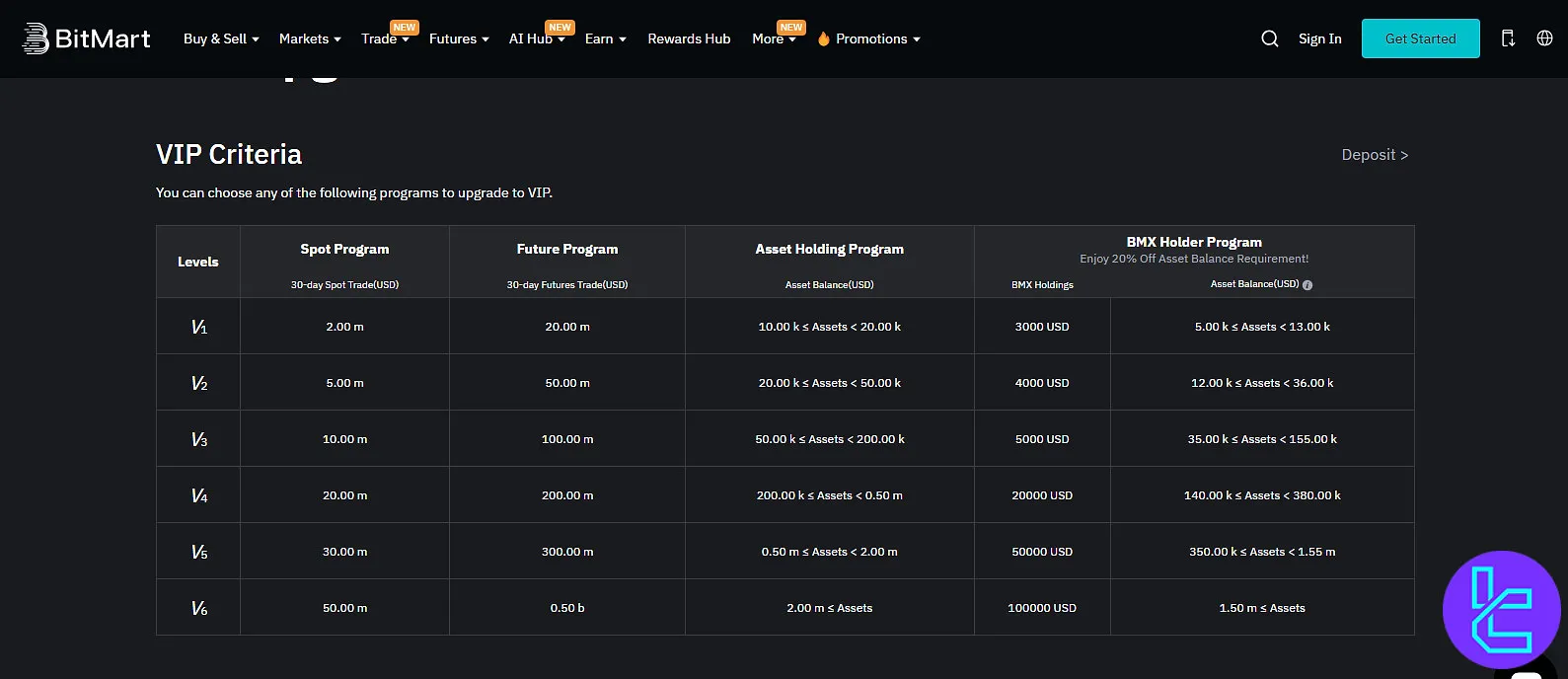Click info icon next to Asset Balance(USD)
The image size is (1568, 679).
coord(1307,285)
